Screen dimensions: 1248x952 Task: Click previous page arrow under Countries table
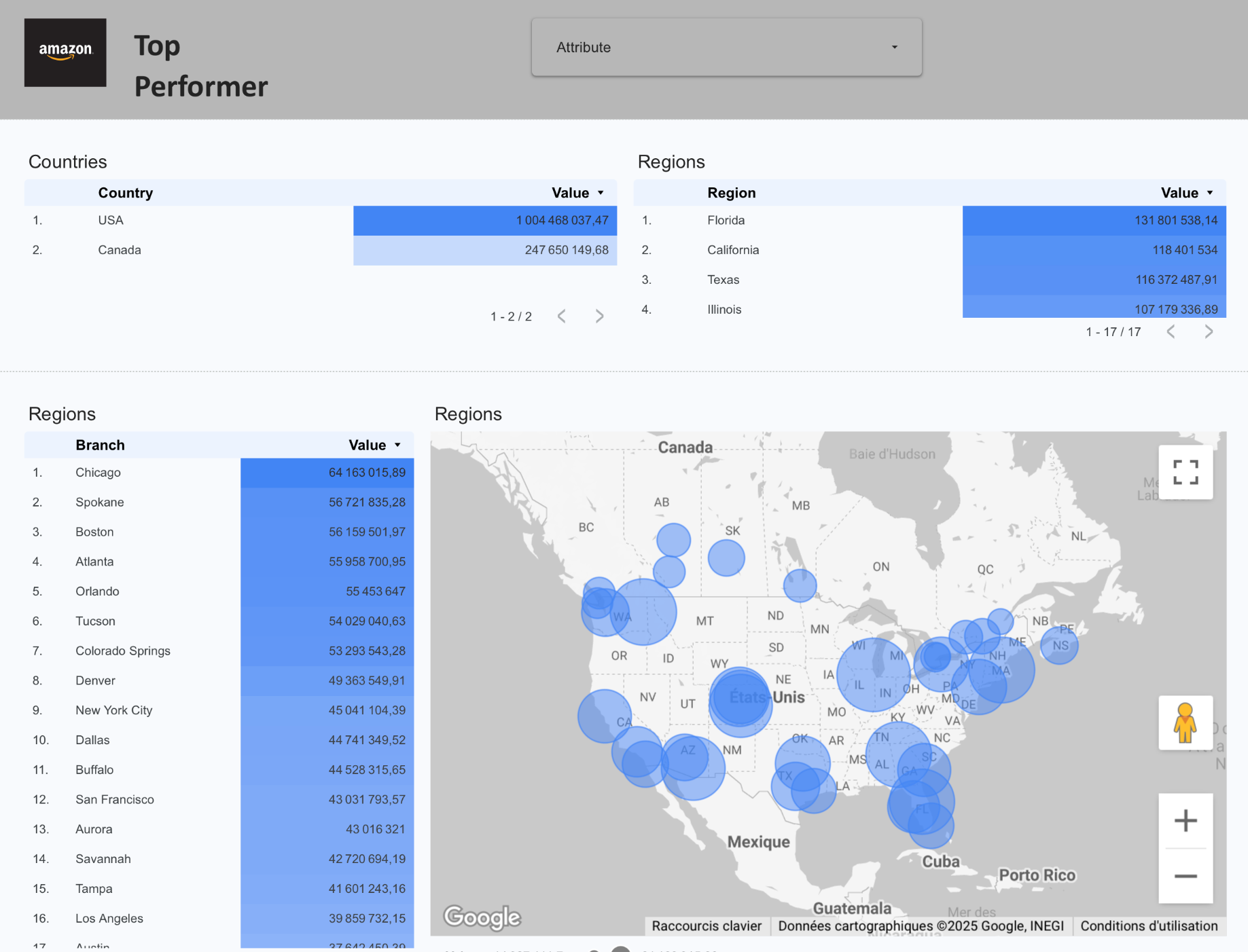point(561,315)
